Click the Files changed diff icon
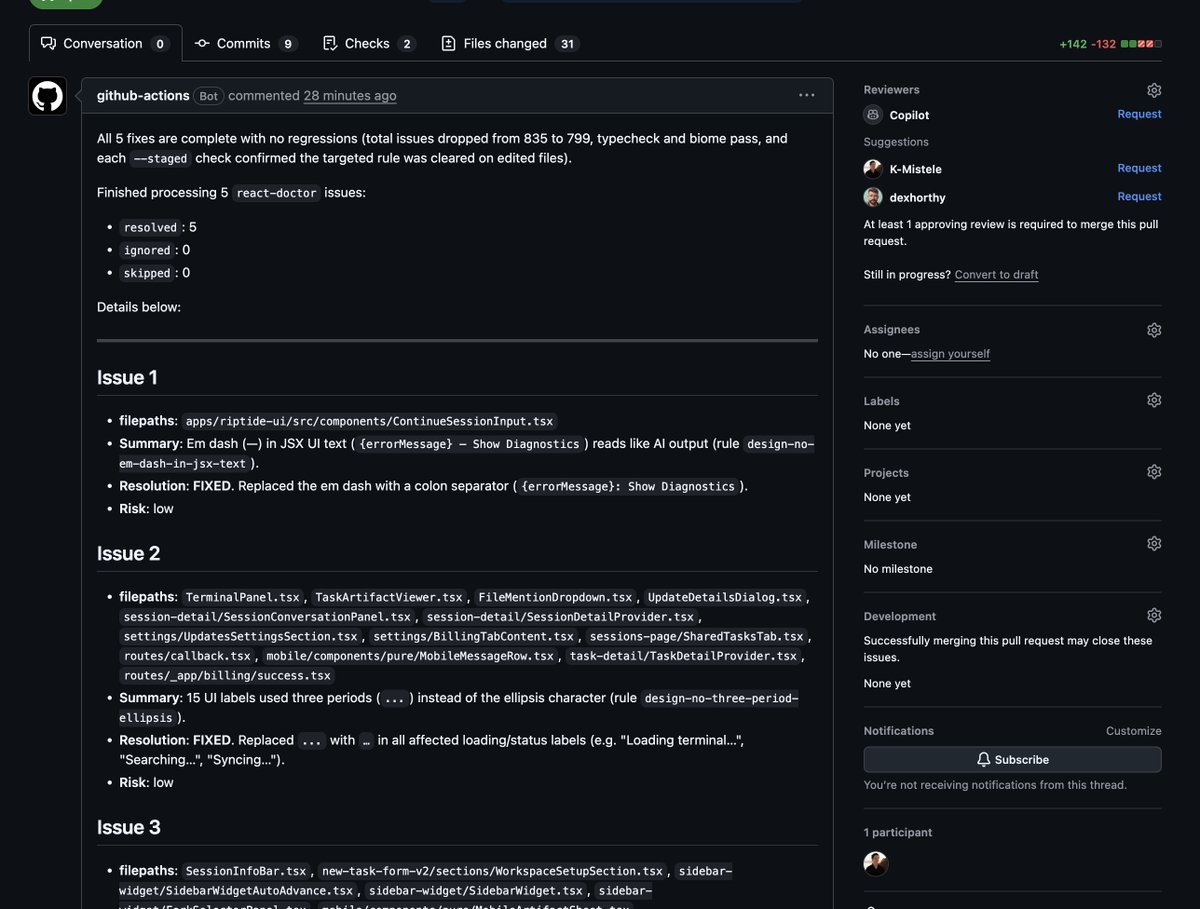The width and height of the screenshot is (1200, 909). pos(448,43)
